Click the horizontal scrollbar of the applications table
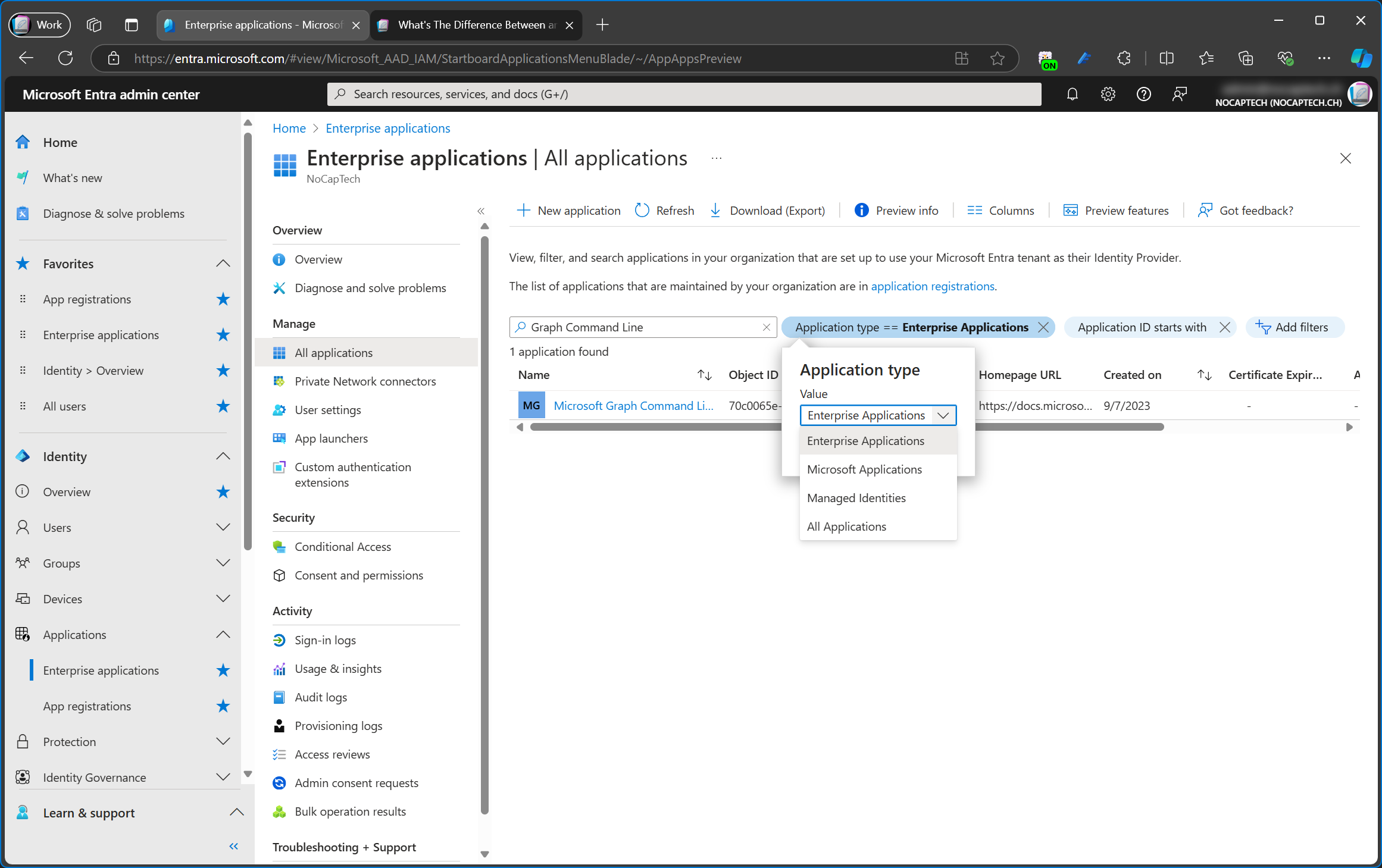 pyautogui.click(x=846, y=427)
